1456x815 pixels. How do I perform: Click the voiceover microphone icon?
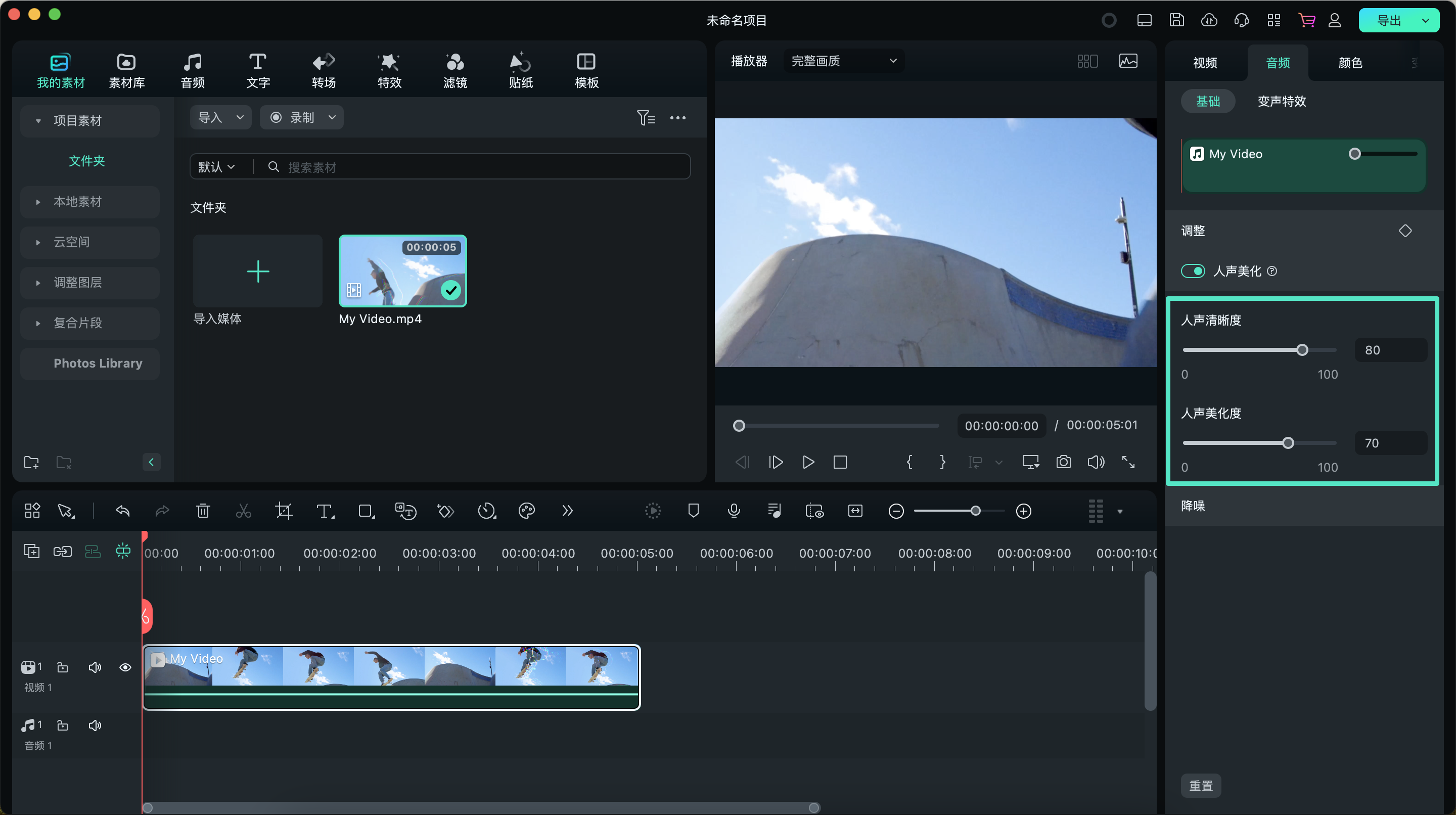[734, 511]
